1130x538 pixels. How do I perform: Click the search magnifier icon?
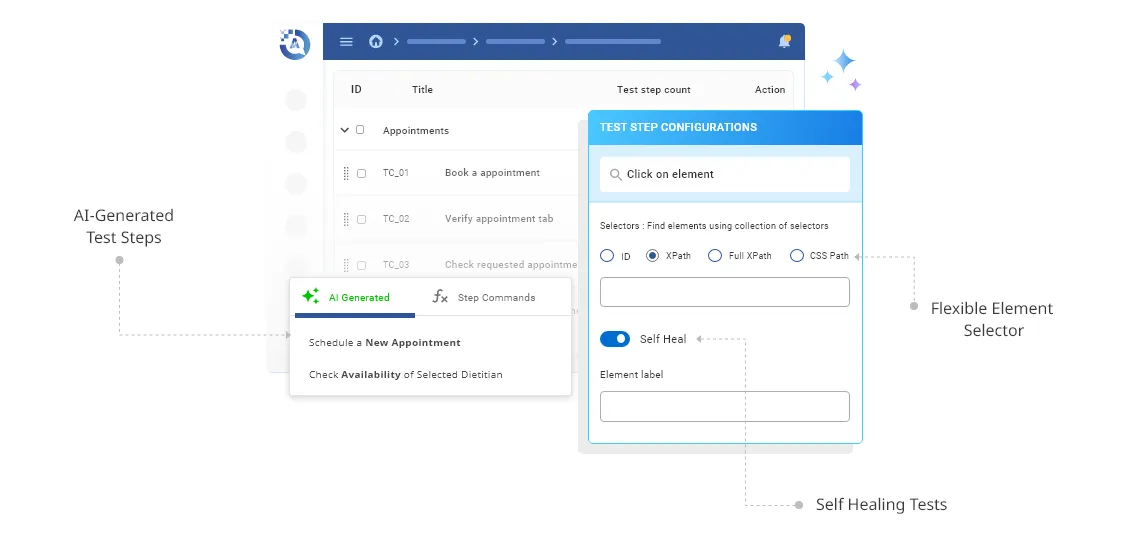click(x=615, y=174)
